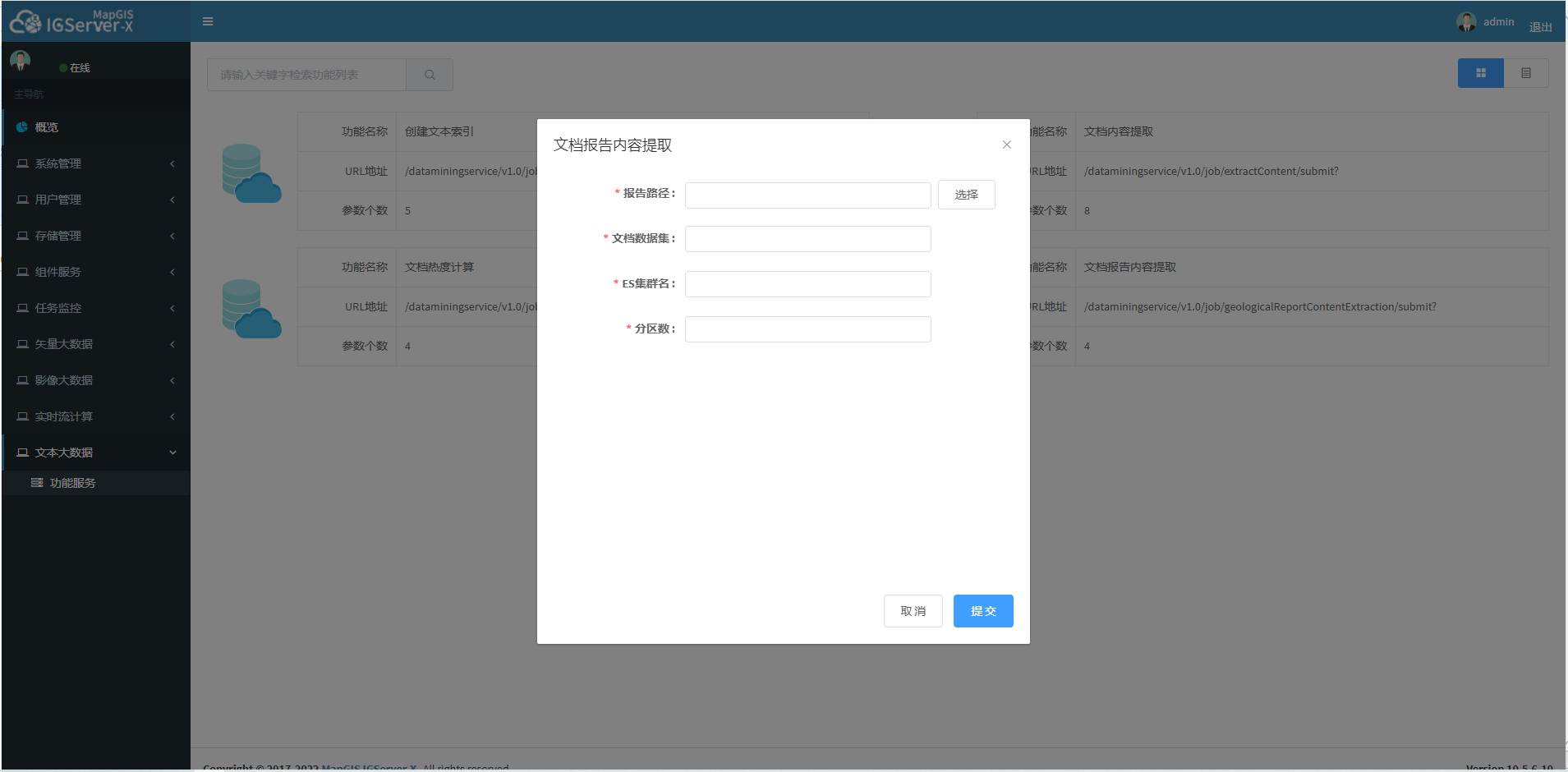Screen dimensions: 1568x772
Task: Expand 组件服务 menu
Action: tap(95, 272)
